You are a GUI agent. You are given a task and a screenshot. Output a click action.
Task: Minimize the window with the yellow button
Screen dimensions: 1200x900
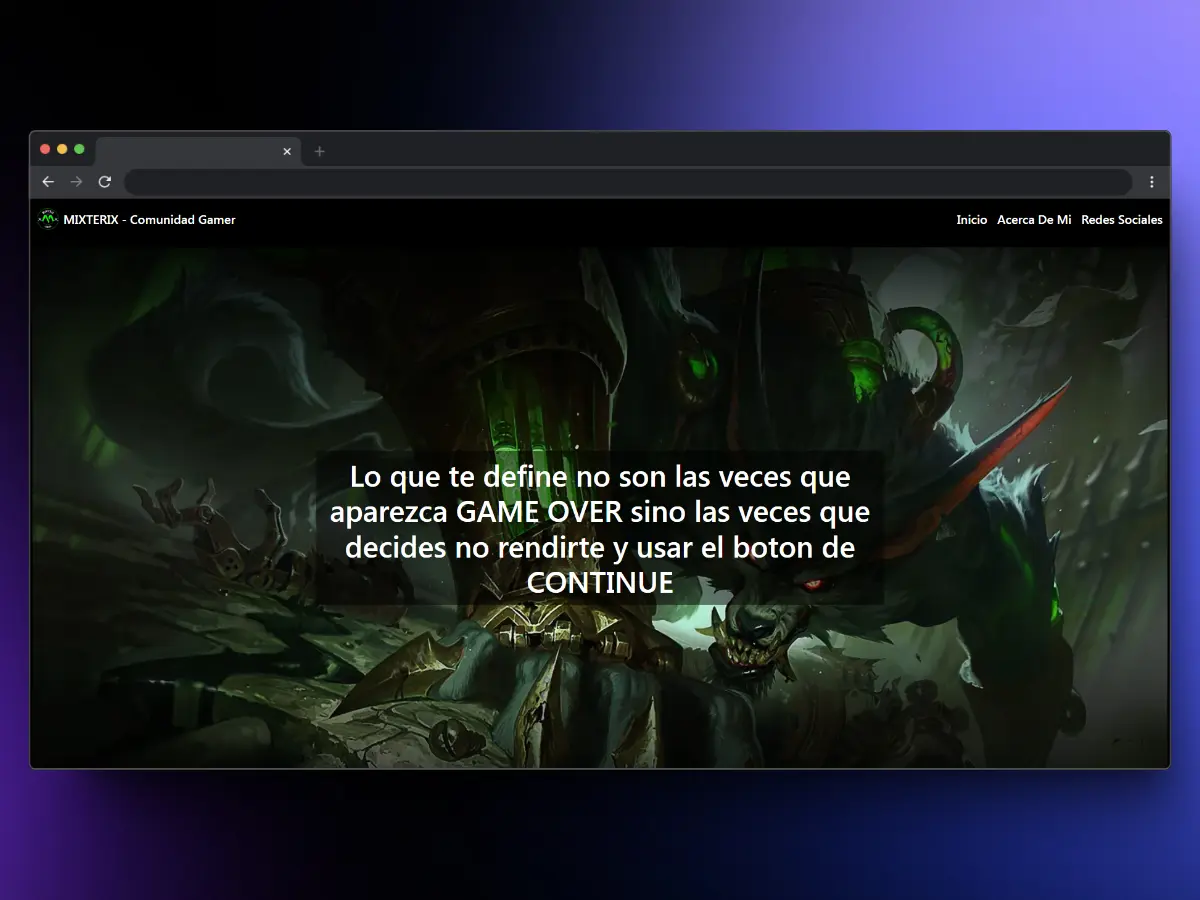tap(62, 149)
